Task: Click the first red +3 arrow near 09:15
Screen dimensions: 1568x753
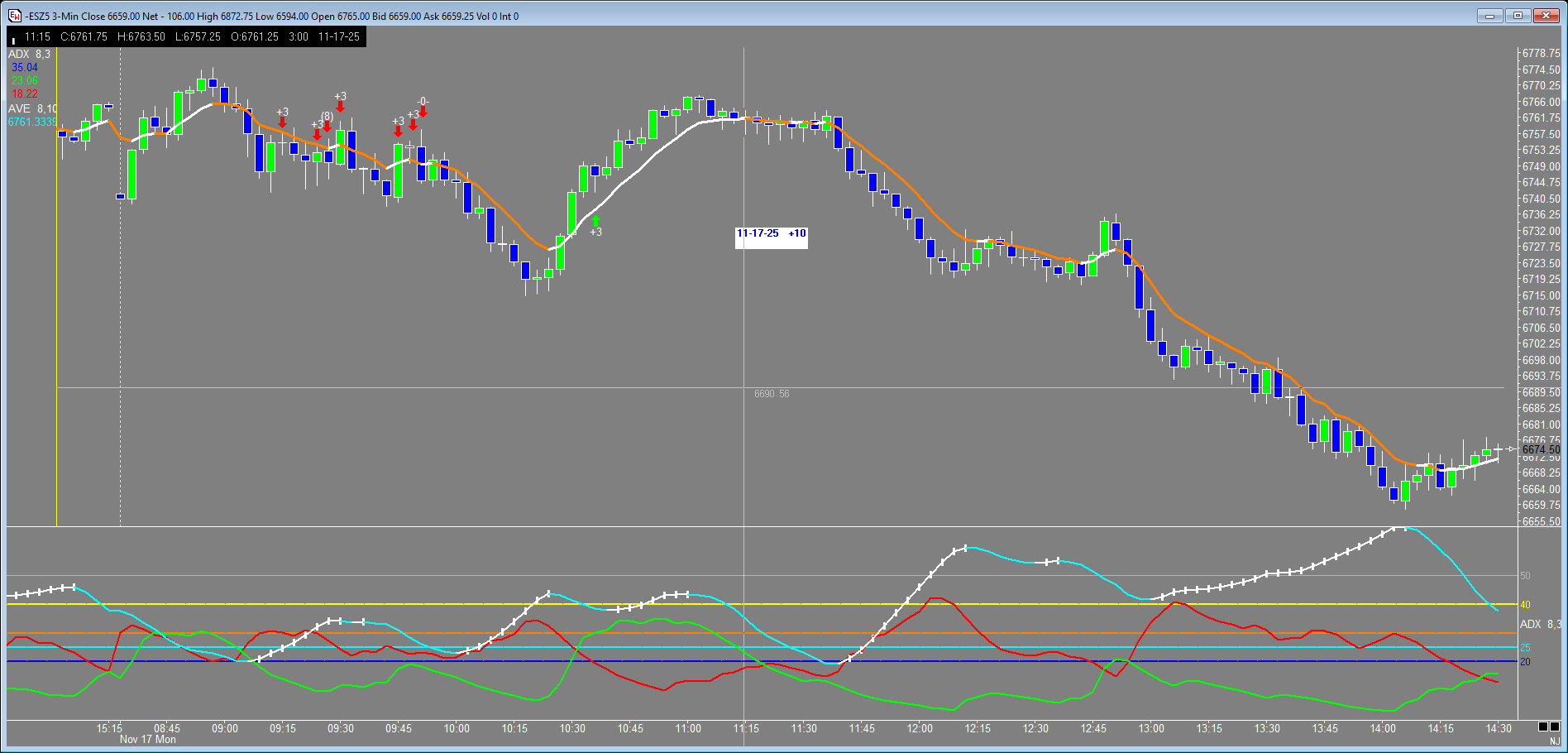Action: (x=283, y=122)
